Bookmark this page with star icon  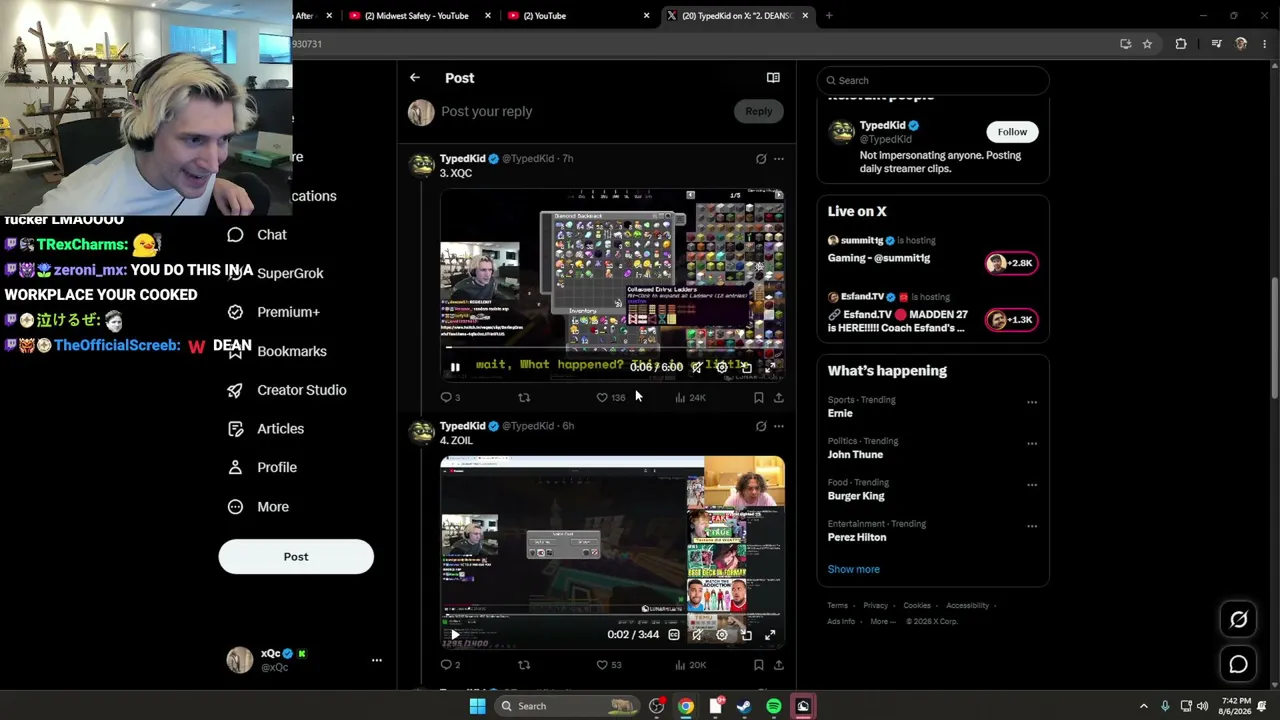click(x=1147, y=44)
